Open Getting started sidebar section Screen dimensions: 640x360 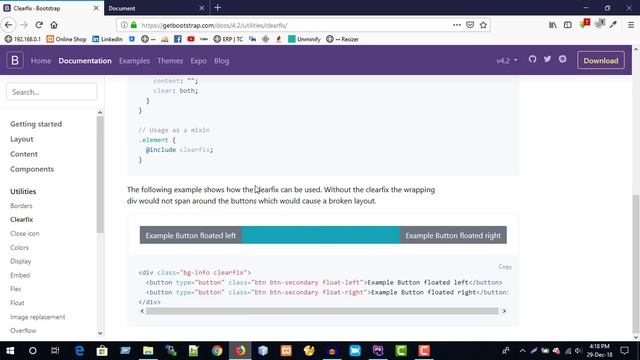click(36, 124)
